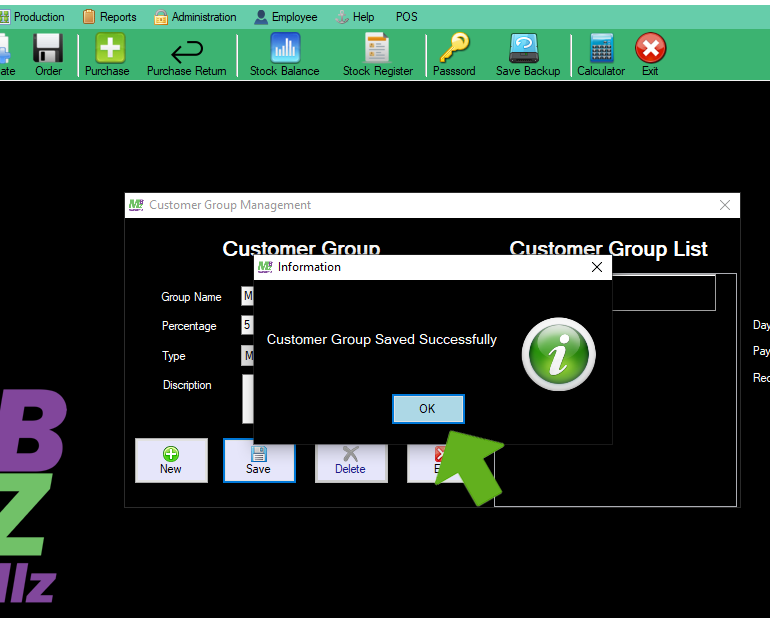
Task: Open the Administration menu
Action: point(196,17)
